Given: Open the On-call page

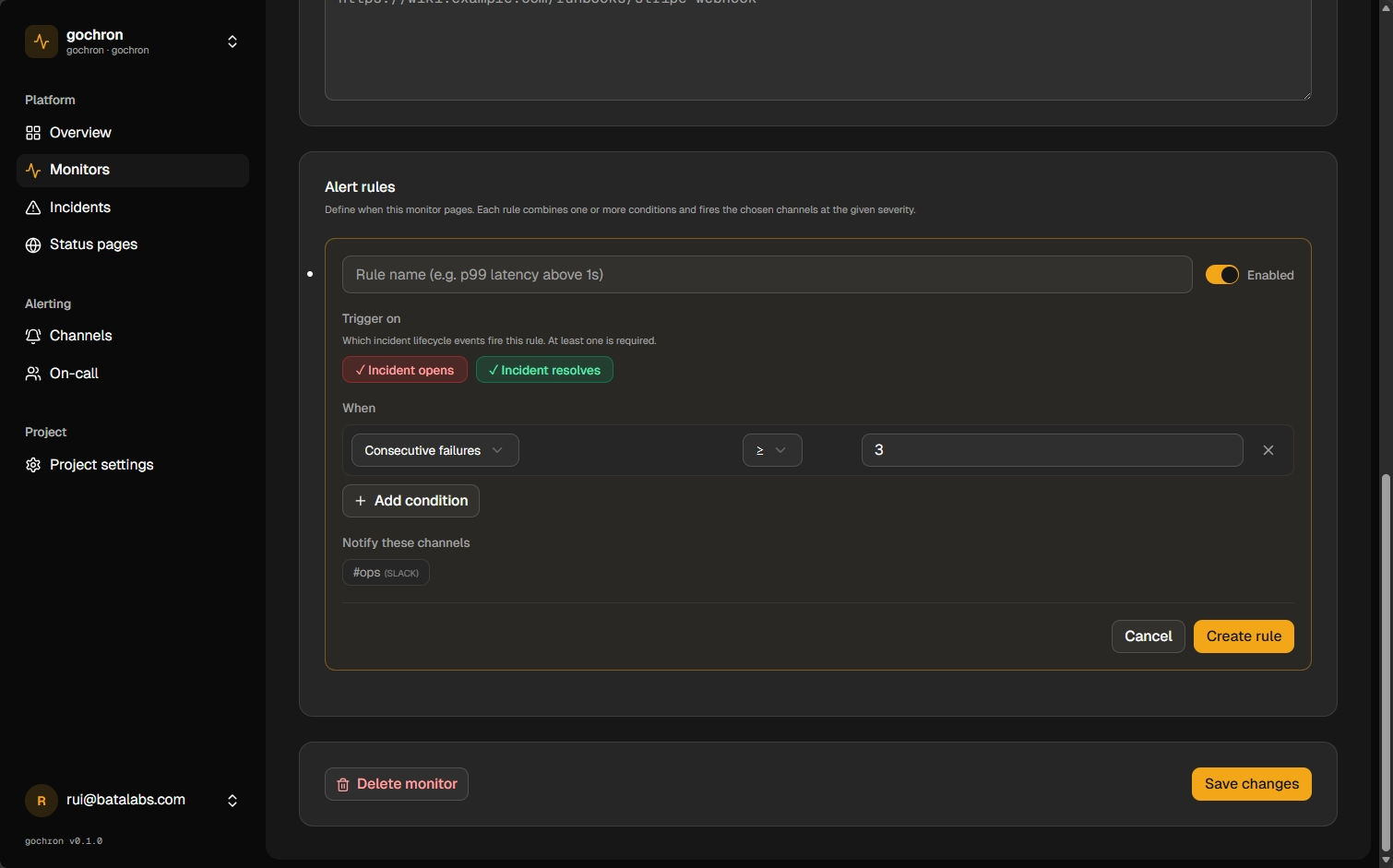Looking at the screenshot, I should tap(133, 374).
